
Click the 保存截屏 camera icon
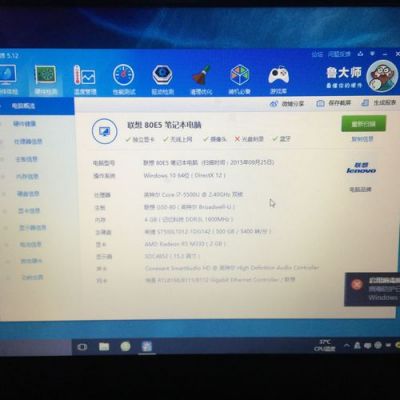pyautogui.click(x=320, y=103)
